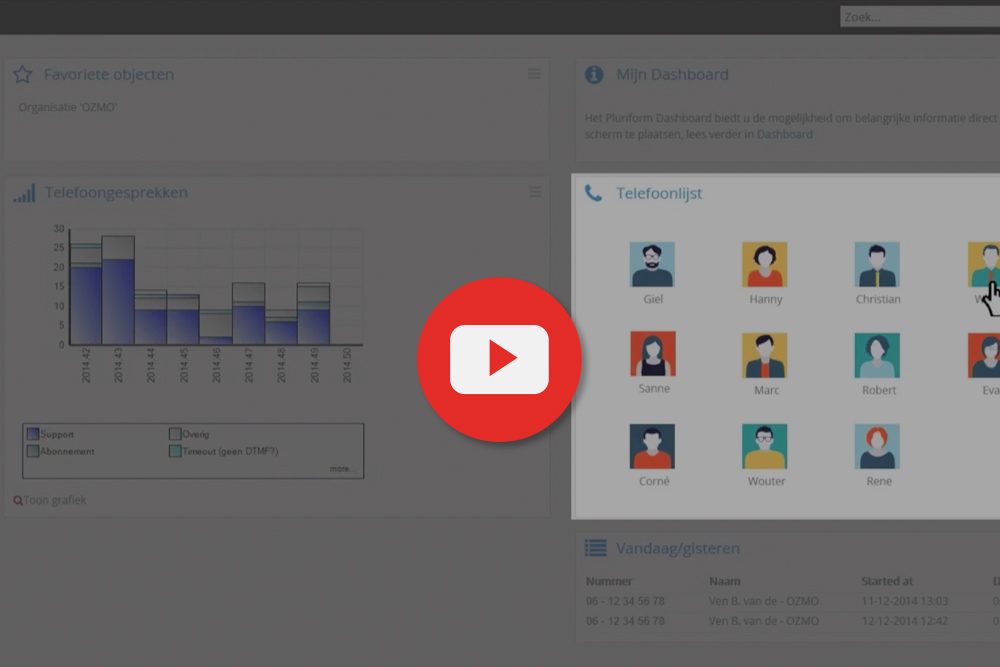This screenshot has width=1000, height=667.
Task: Click the Timeout (geen DTMF) legend swatch
Action: (175, 451)
